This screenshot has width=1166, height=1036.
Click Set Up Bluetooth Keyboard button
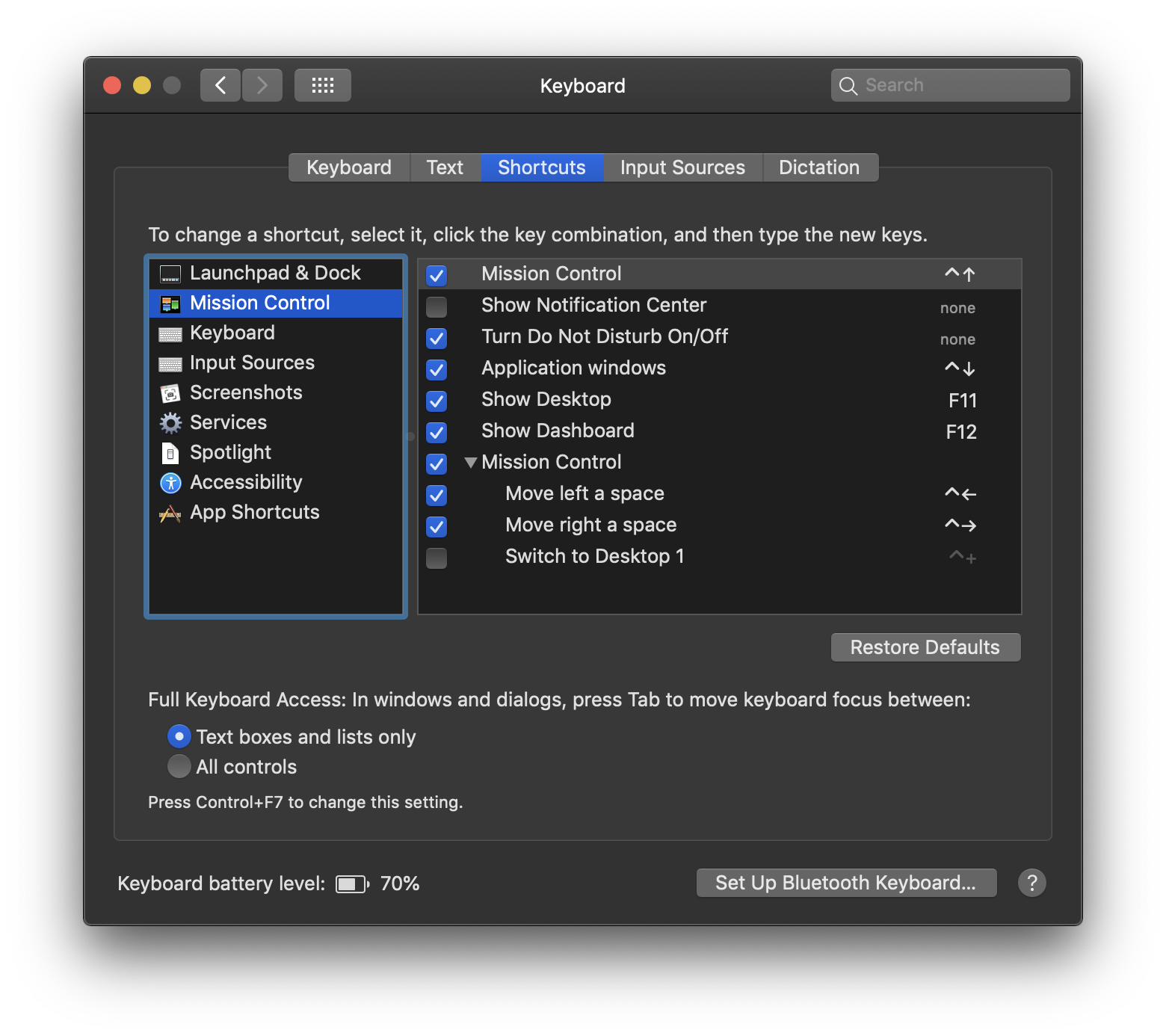[x=846, y=883]
